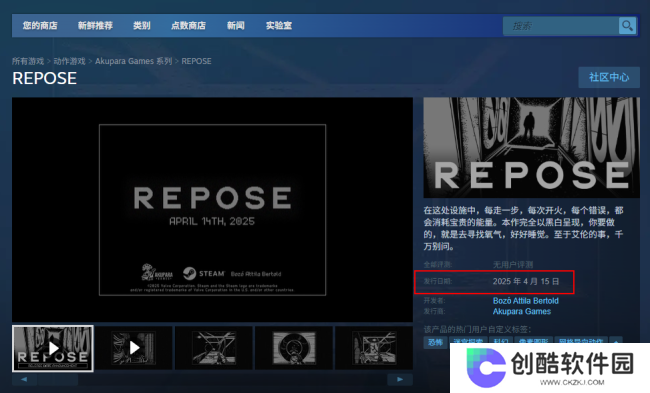This screenshot has height=393, width=650.
Task: Open developer Bozó Attila Bertold link
Action: (526, 301)
